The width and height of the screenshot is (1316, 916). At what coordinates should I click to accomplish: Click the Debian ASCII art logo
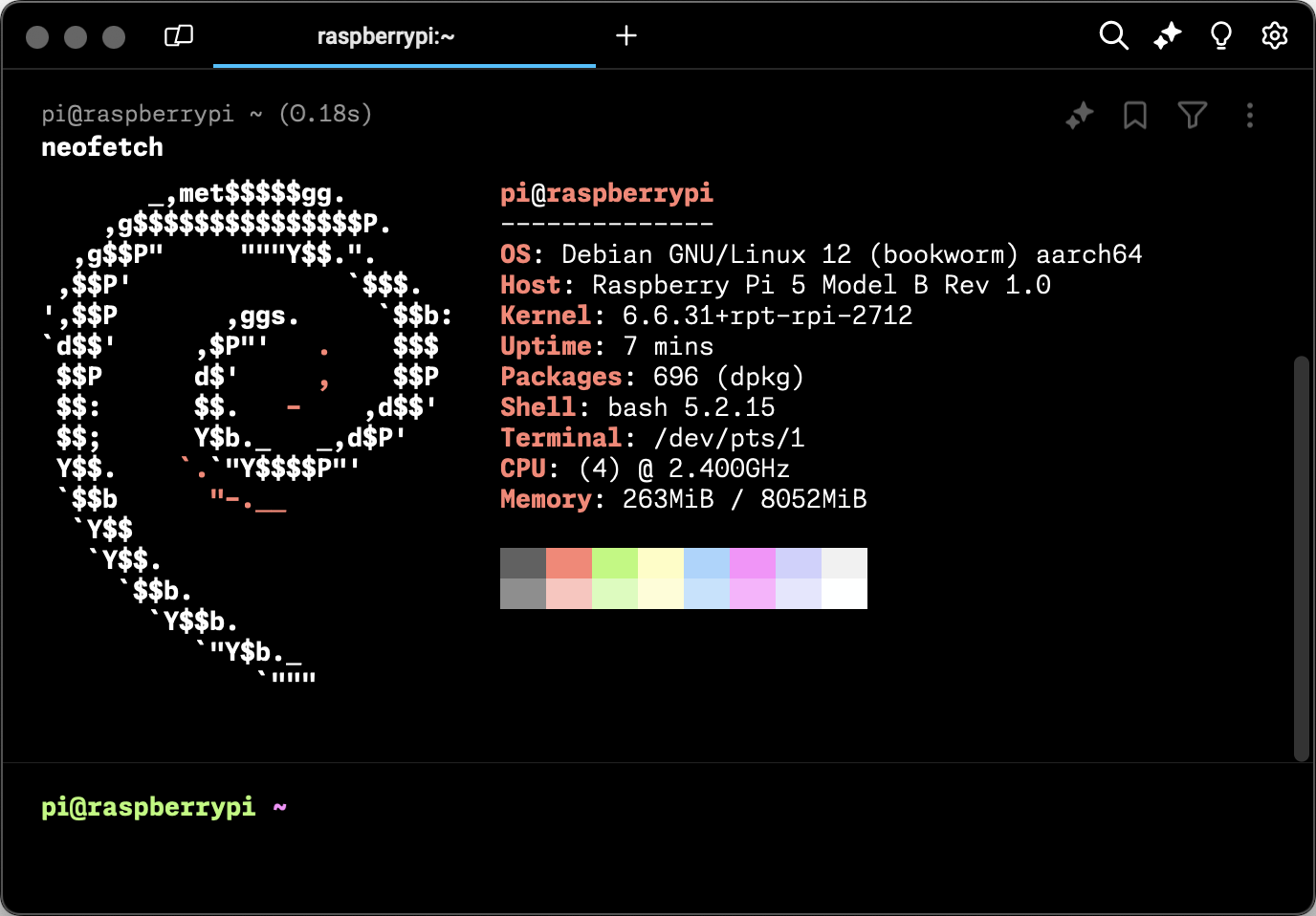point(248,432)
